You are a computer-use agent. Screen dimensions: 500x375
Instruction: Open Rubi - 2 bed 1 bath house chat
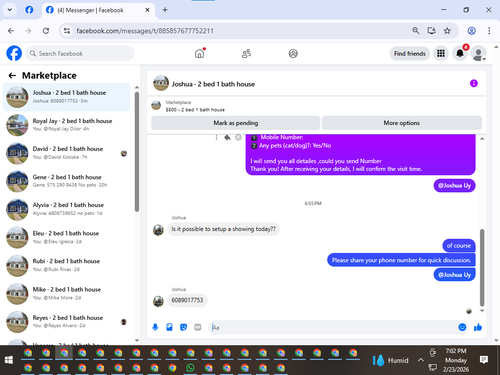(x=67, y=265)
